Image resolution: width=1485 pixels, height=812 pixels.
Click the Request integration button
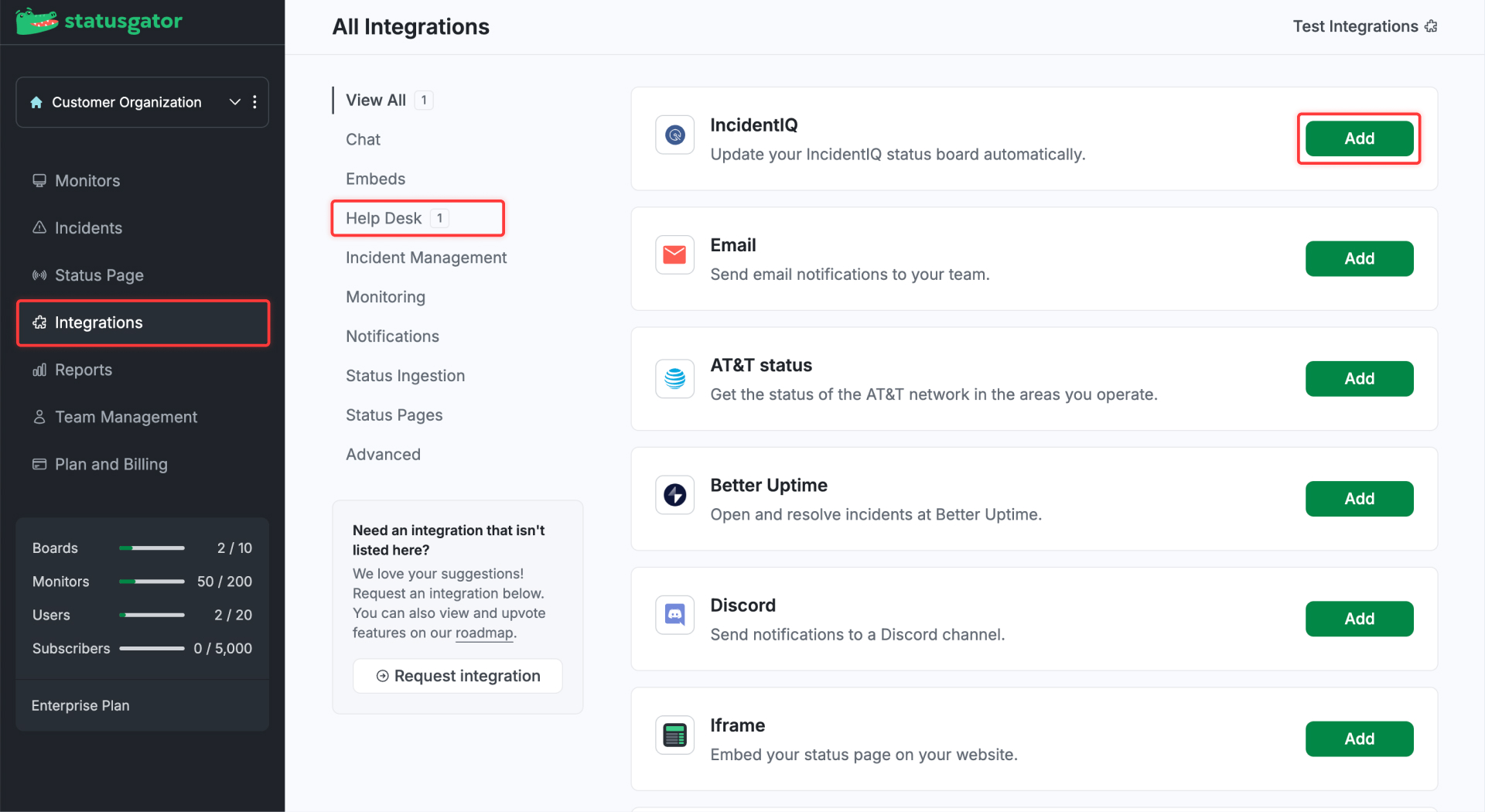(x=458, y=676)
